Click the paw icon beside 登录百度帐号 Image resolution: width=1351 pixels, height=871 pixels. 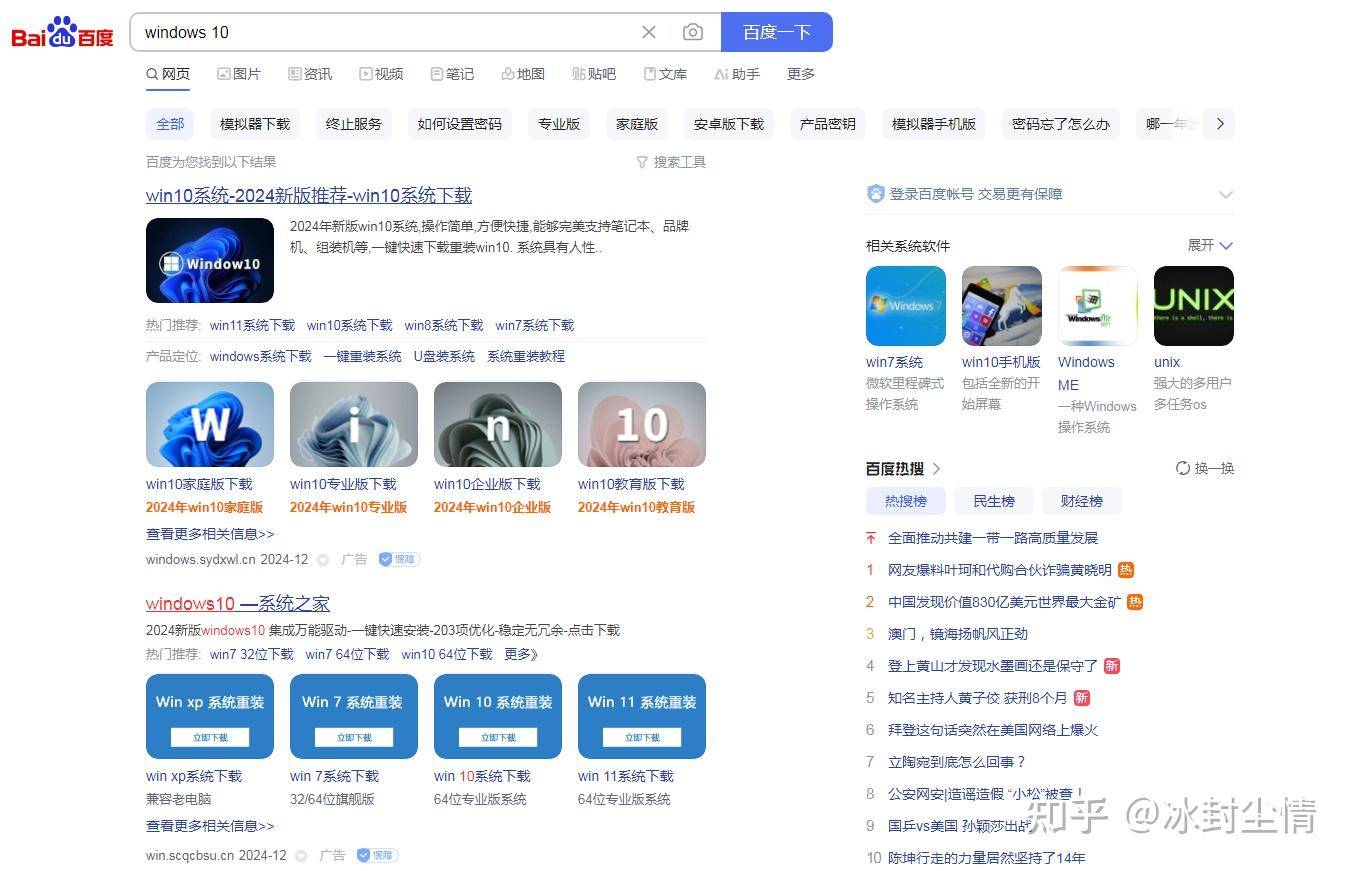[876, 194]
